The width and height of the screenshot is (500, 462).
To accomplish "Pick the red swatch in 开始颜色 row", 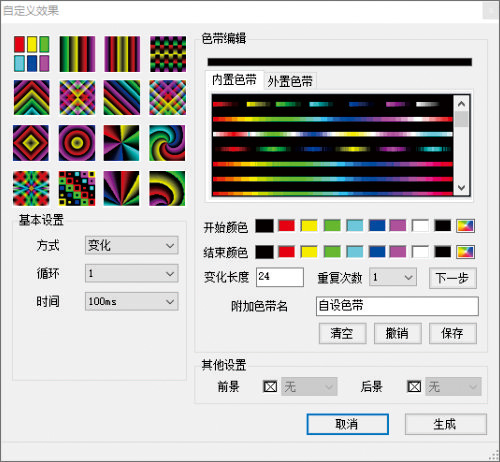I will click(x=287, y=226).
